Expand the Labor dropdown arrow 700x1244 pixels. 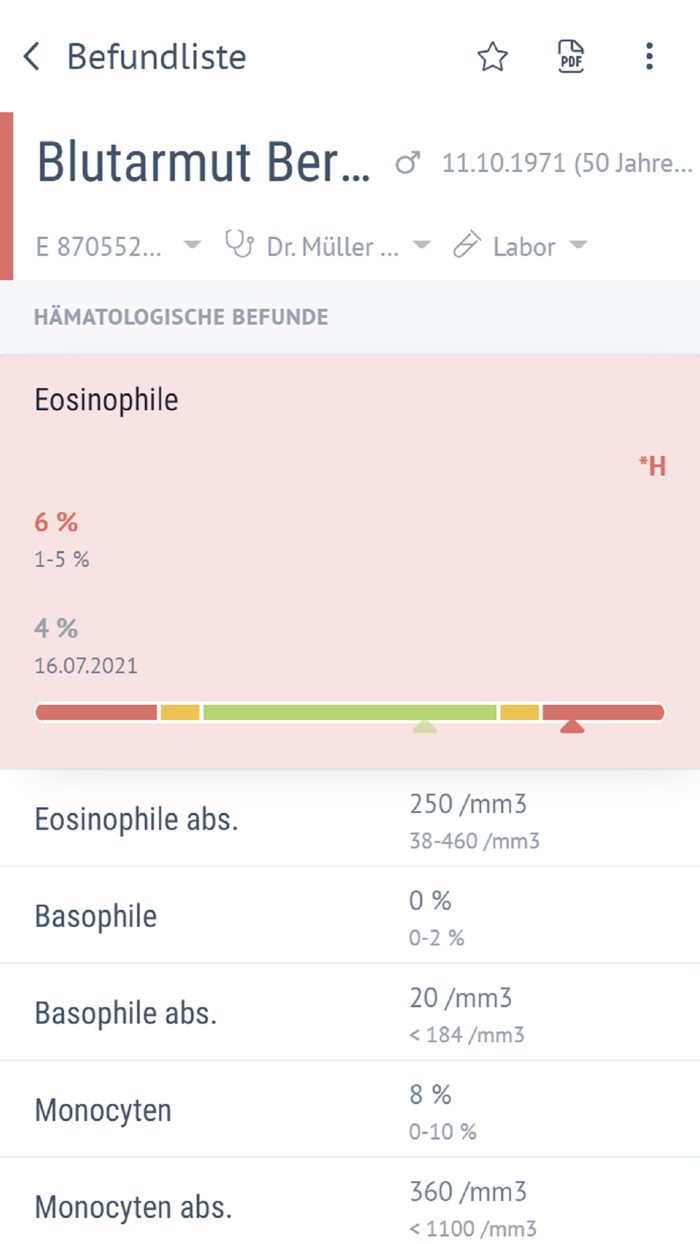(x=577, y=246)
